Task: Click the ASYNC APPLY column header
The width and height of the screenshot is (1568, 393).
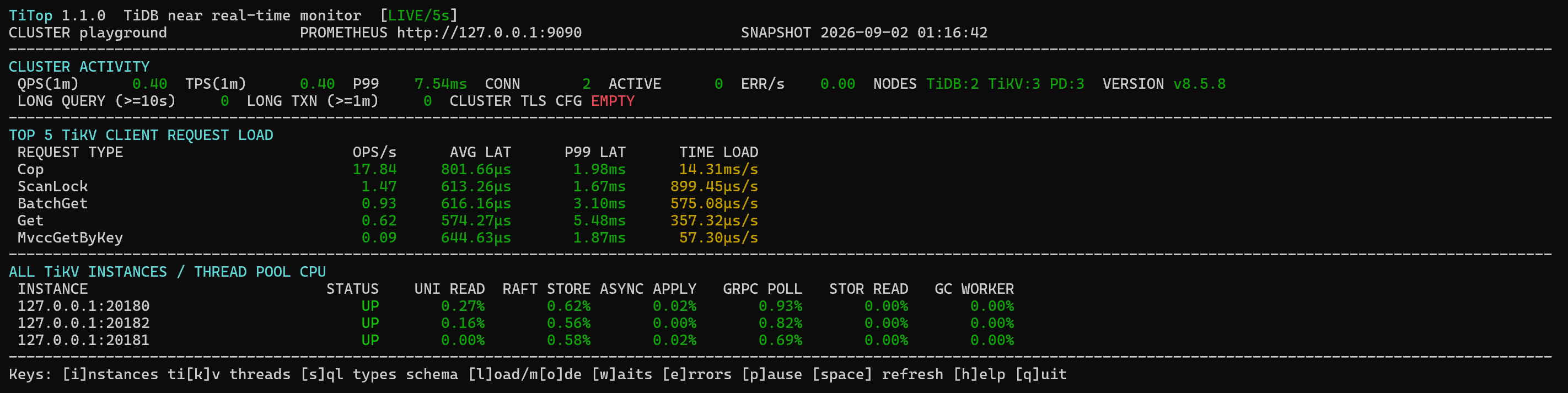Action: 648,288
